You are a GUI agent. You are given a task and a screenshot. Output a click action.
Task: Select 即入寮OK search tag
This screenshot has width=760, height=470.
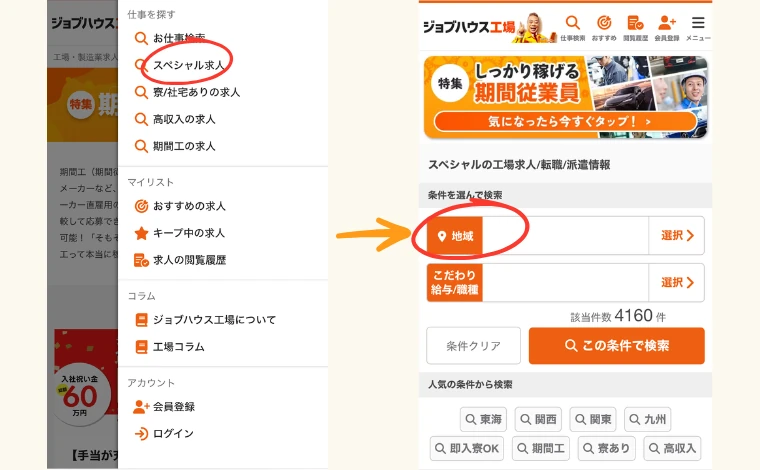(467, 448)
